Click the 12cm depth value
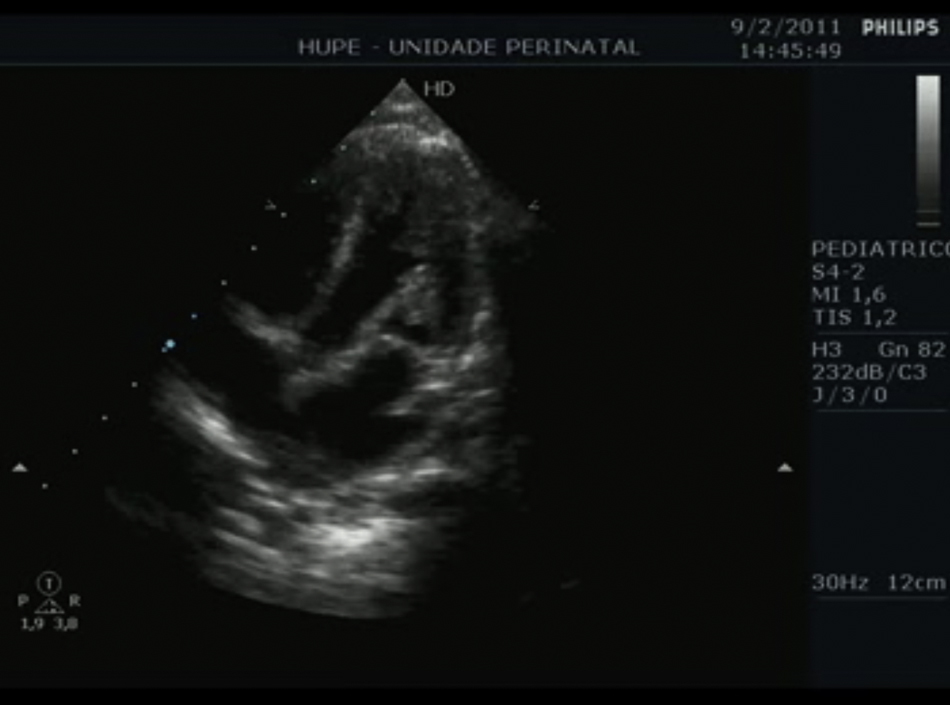 tap(920, 583)
